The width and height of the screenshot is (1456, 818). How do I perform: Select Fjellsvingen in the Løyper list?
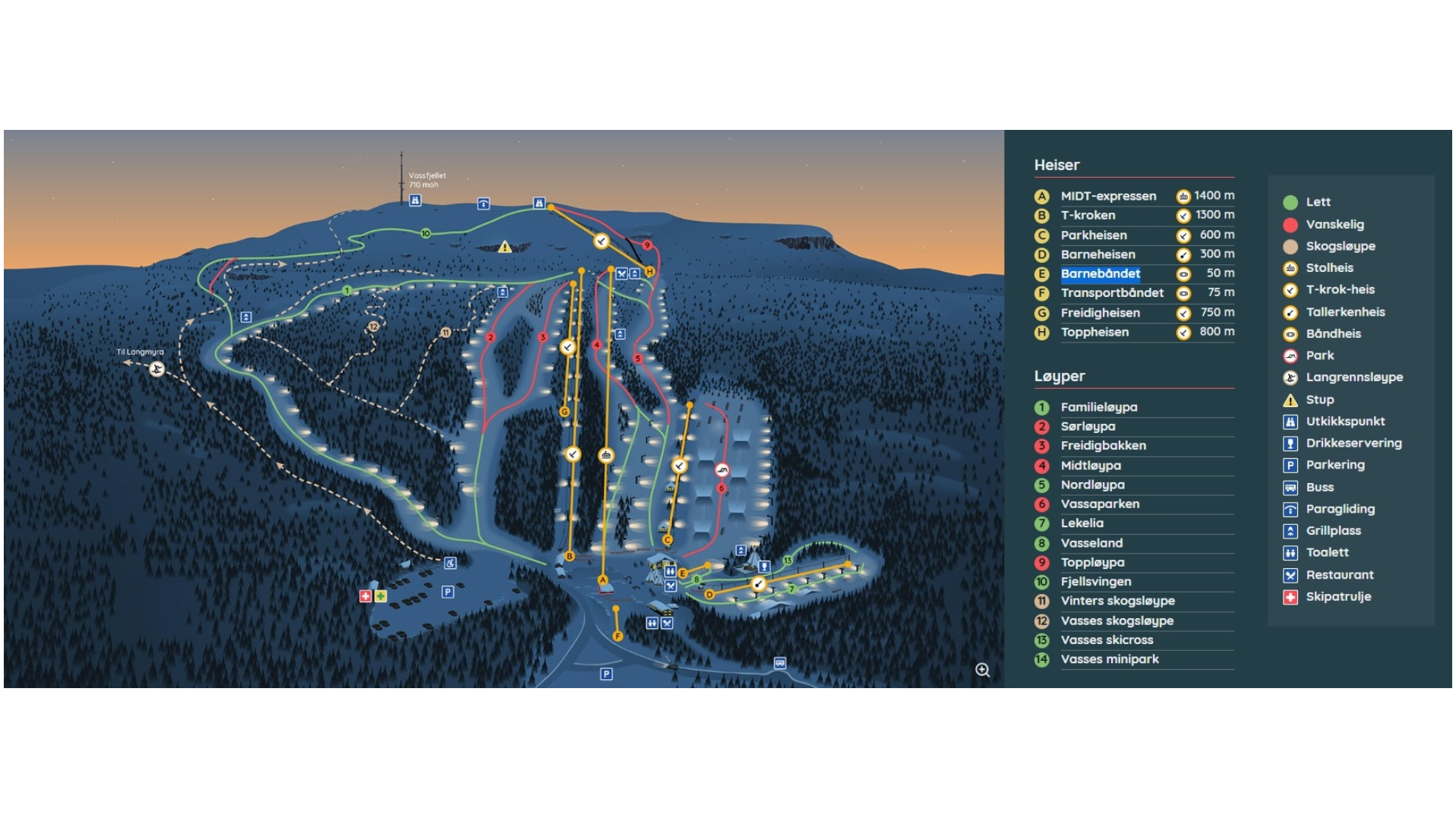click(1094, 582)
